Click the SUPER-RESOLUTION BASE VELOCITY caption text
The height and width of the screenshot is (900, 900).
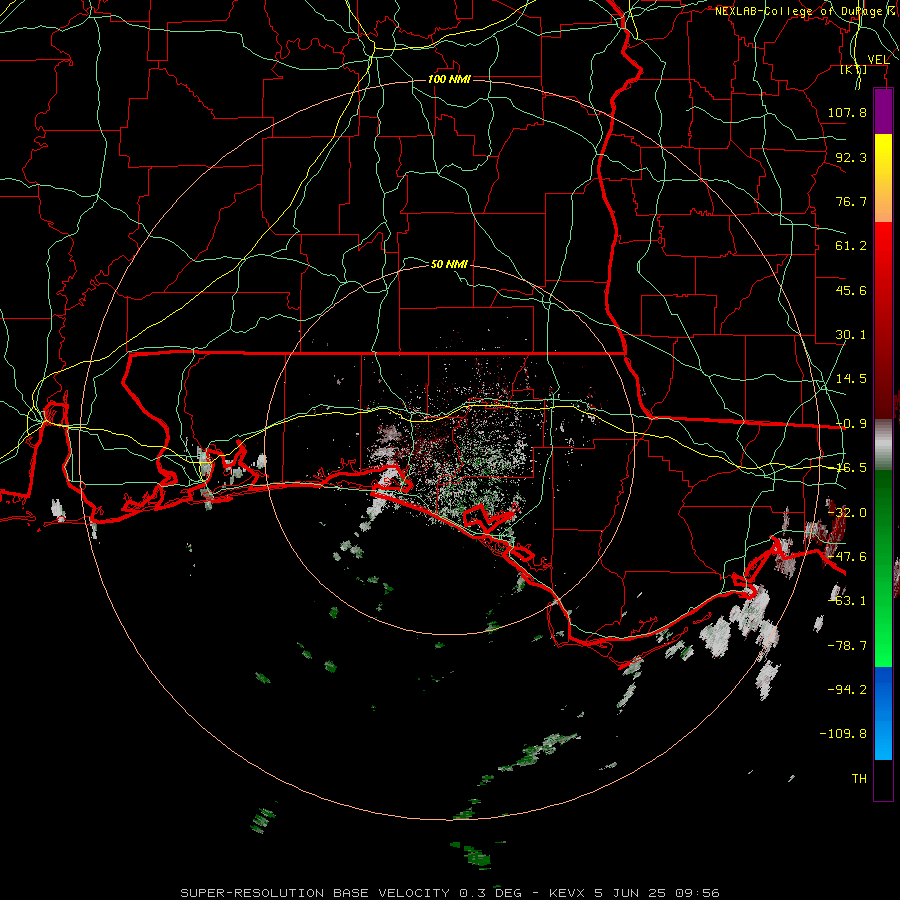(x=315, y=893)
